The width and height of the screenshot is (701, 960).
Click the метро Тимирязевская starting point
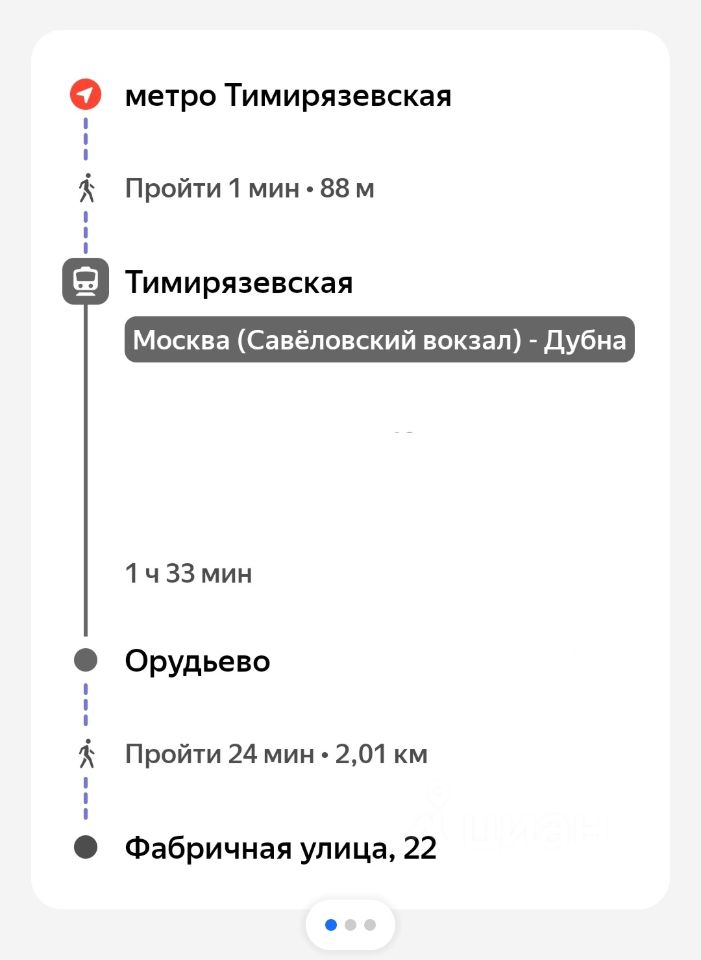point(288,96)
